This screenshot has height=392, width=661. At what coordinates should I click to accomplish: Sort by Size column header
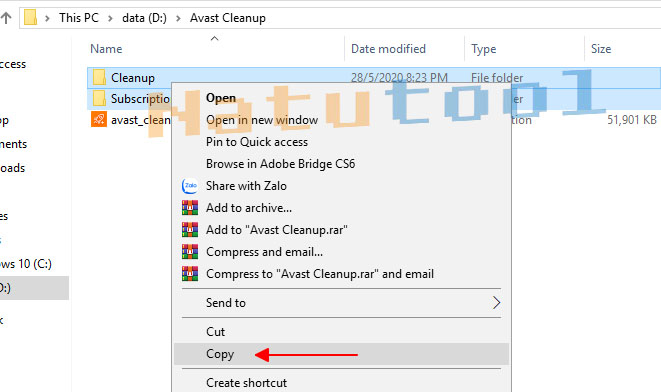[601, 49]
